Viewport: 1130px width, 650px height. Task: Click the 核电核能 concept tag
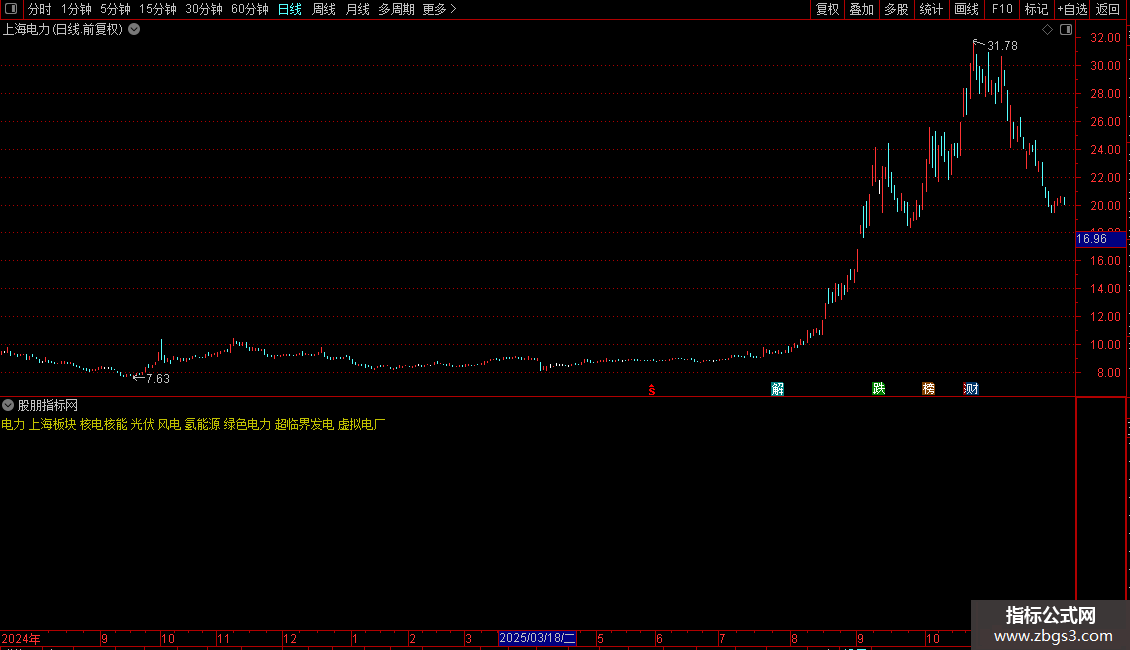click(x=104, y=424)
